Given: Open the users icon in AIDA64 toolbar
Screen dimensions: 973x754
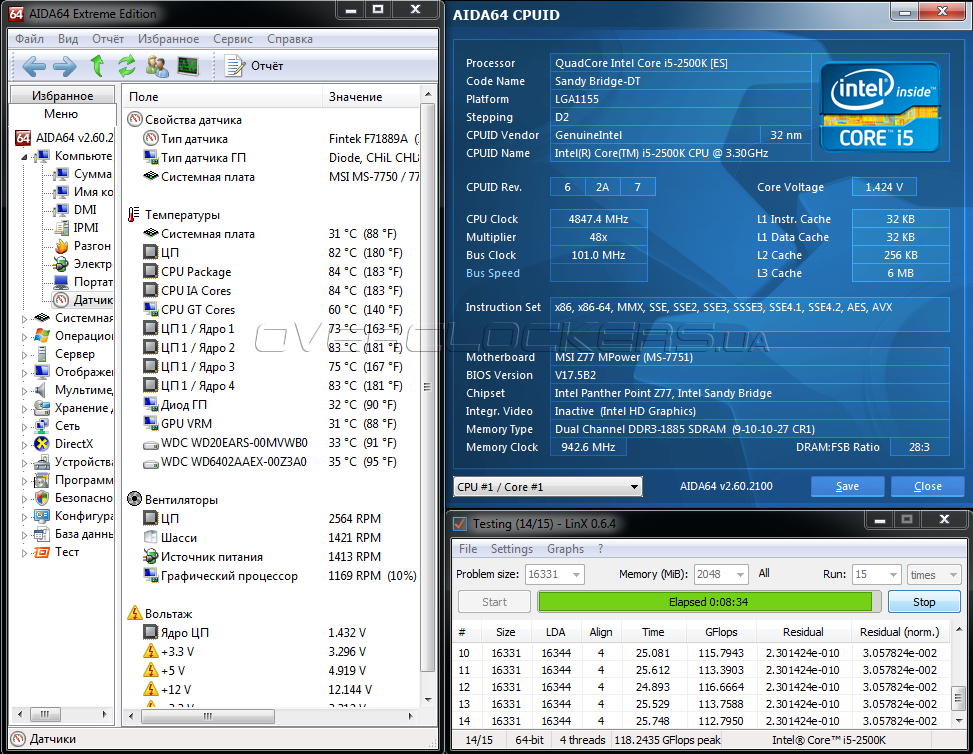Looking at the screenshot, I should 157,66.
